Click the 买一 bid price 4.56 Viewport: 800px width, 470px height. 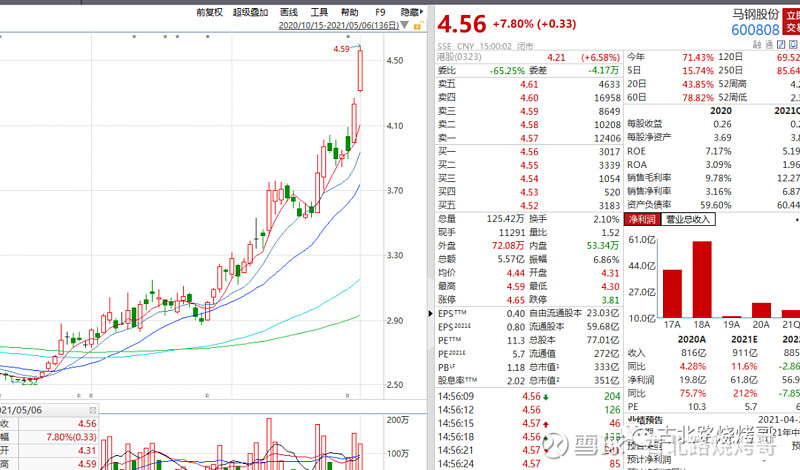point(529,152)
